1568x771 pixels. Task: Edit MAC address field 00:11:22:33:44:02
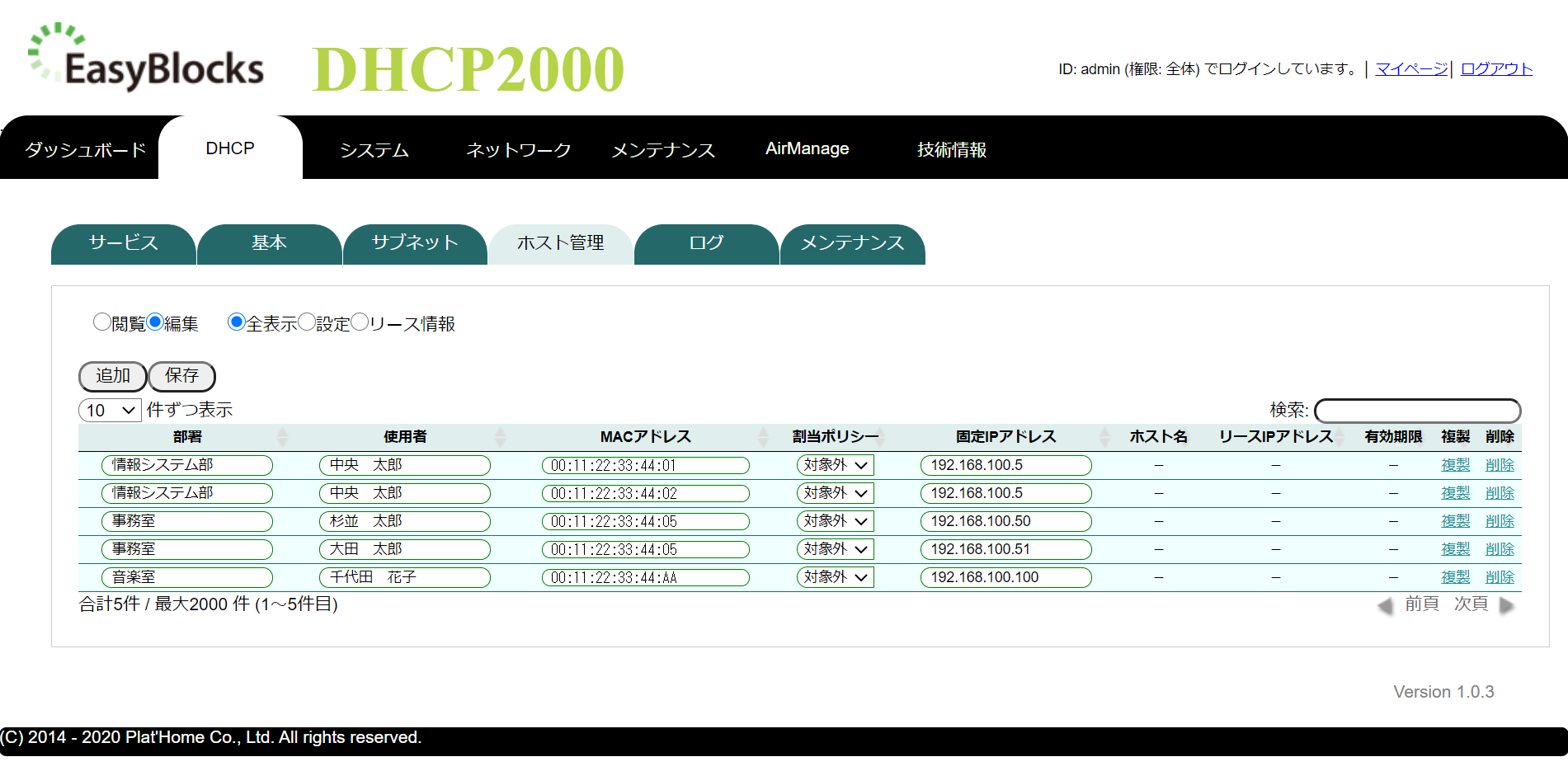646,494
